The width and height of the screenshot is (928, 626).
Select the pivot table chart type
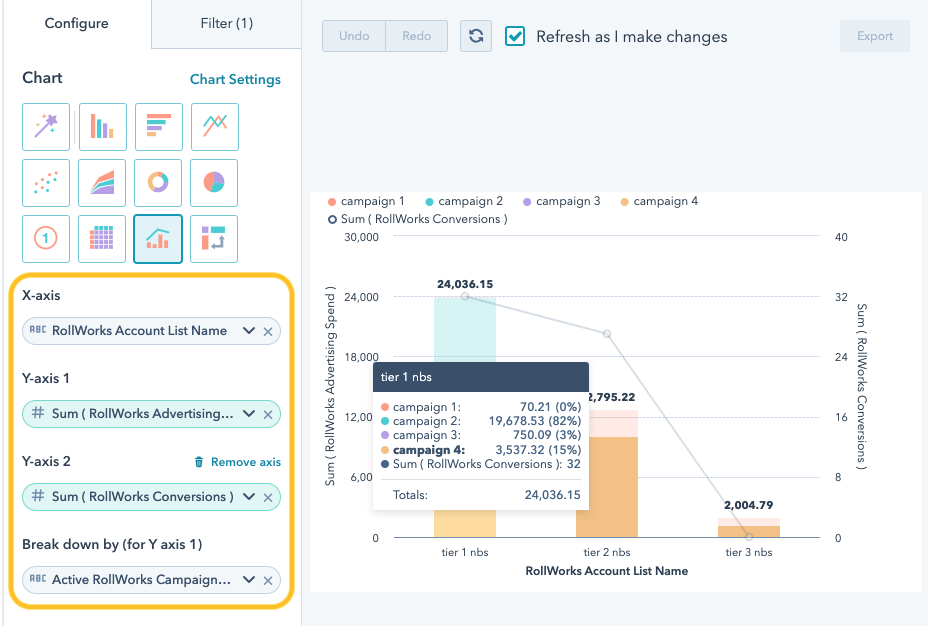coord(214,239)
